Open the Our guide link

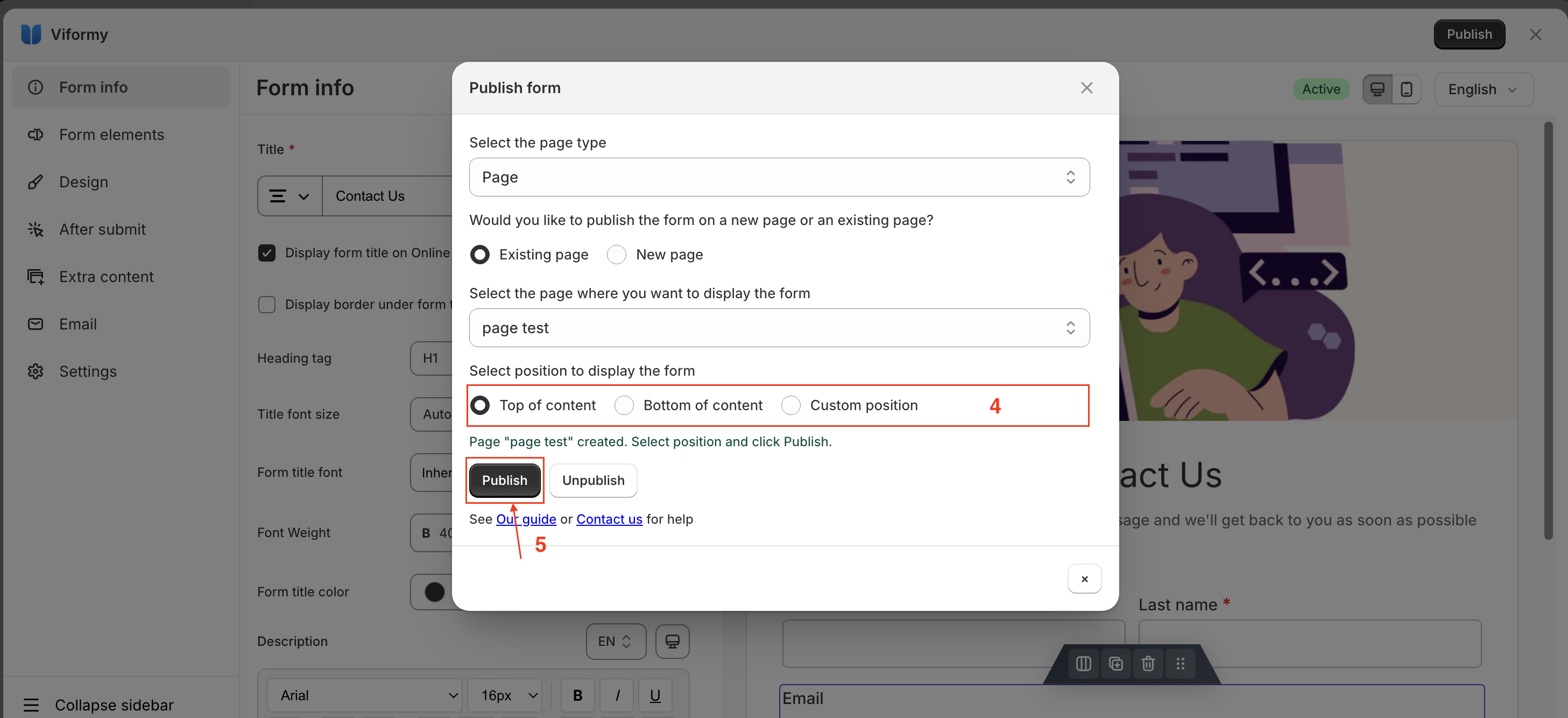tap(526, 519)
